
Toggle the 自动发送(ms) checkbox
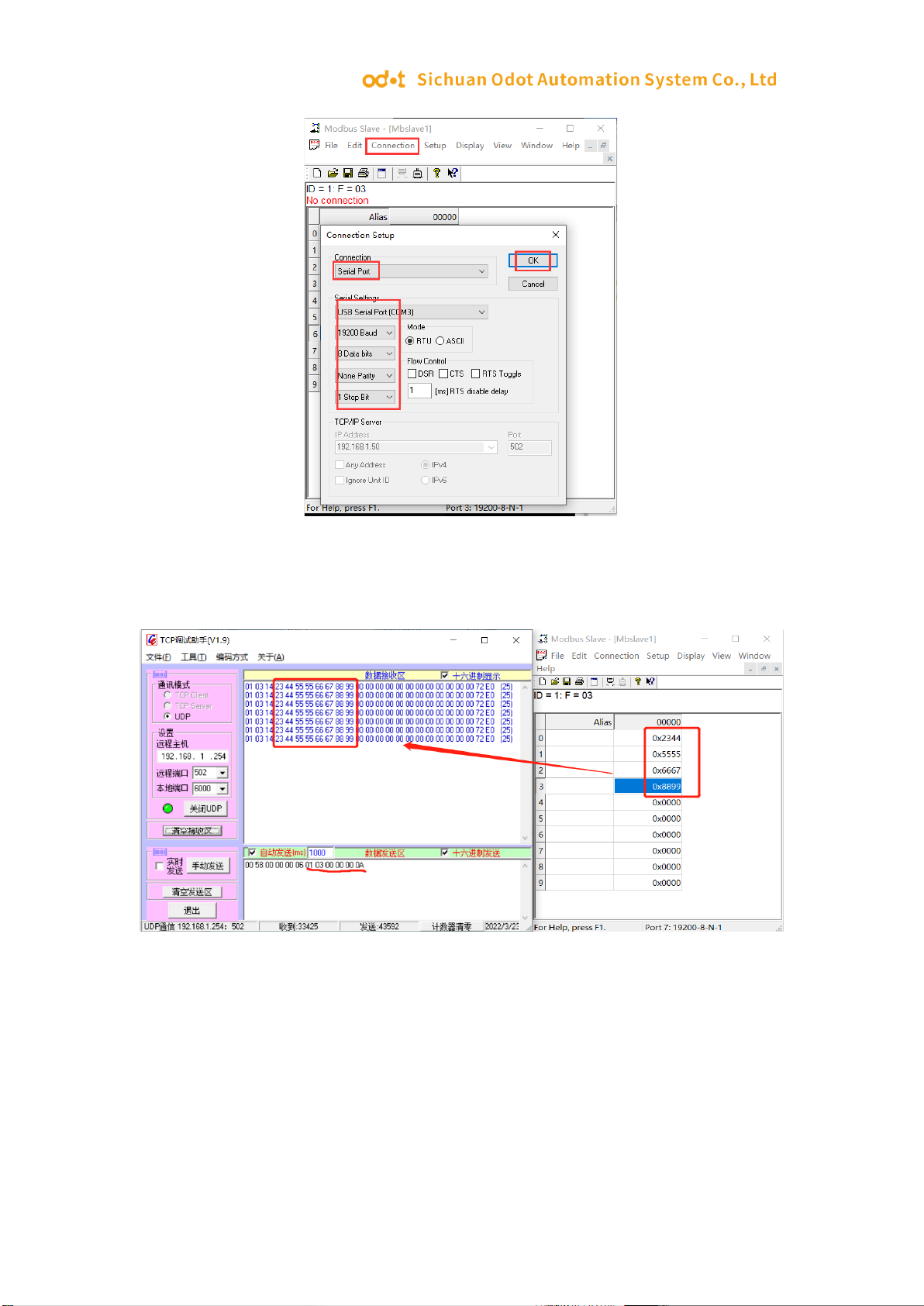tap(252, 853)
